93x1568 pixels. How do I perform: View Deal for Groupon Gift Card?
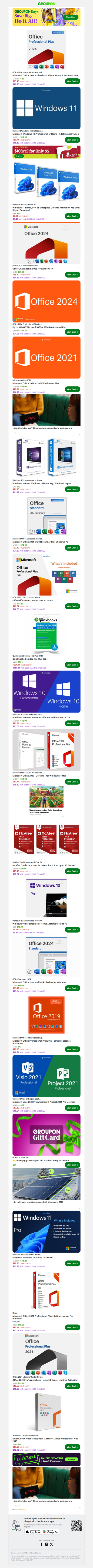click(x=72, y=1165)
